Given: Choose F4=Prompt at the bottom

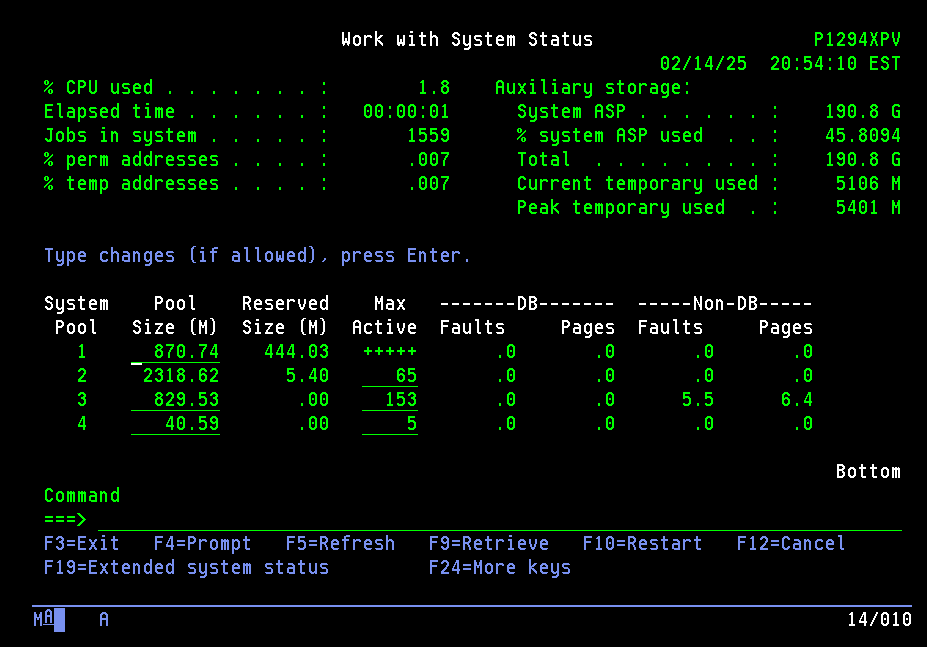Looking at the screenshot, I should pos(203,544).
